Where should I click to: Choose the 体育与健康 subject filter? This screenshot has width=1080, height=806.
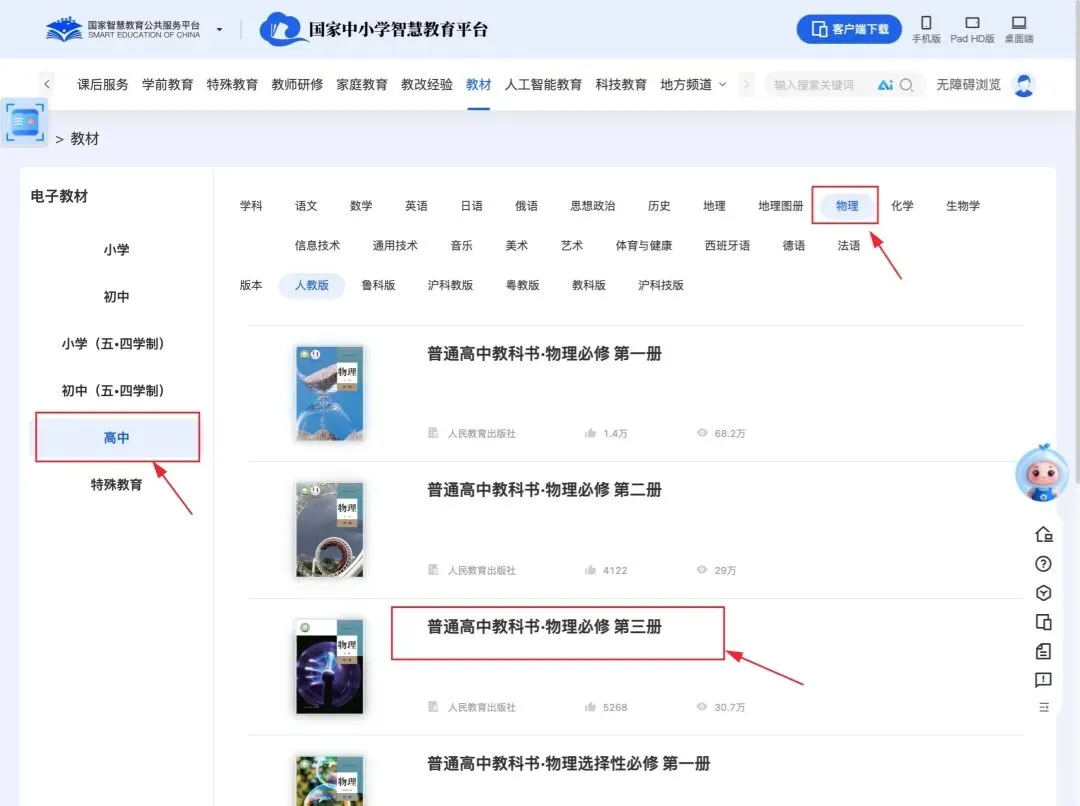point(643,245)
